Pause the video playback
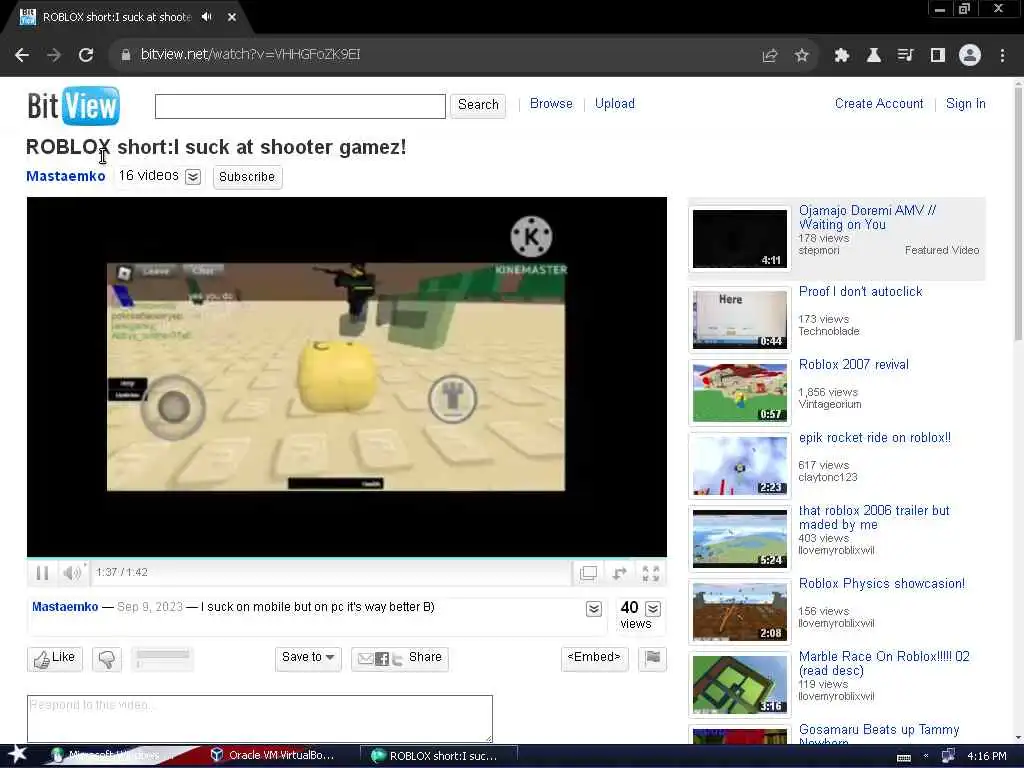 coord(42,573)
